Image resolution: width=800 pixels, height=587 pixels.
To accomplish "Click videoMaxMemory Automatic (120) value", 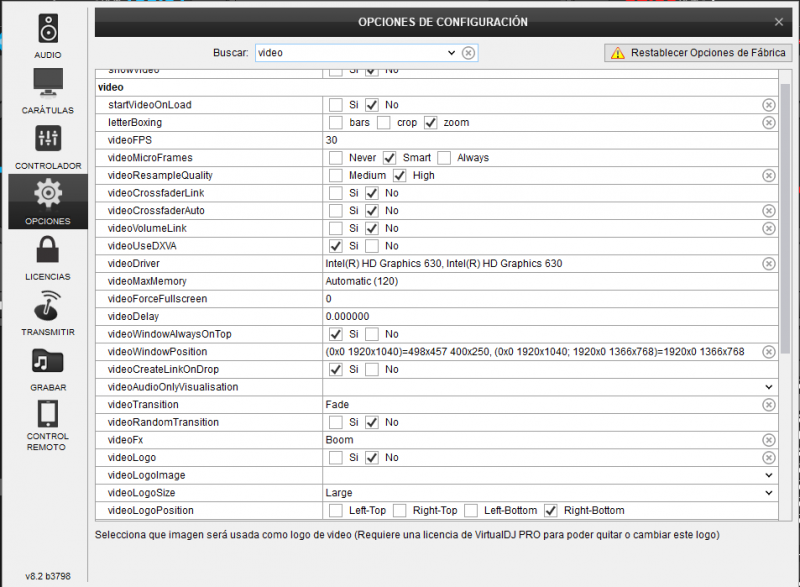I will tap(362, 282).
